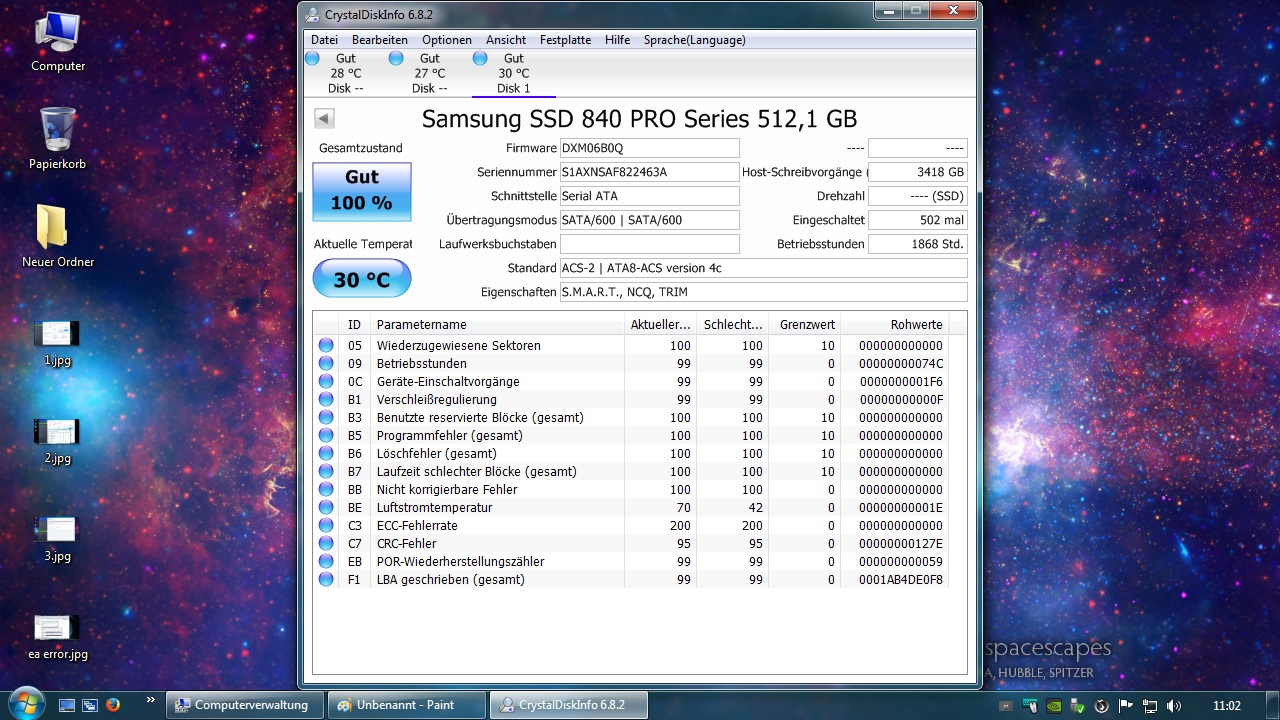Click the Schlecht column header

point(732,324)
